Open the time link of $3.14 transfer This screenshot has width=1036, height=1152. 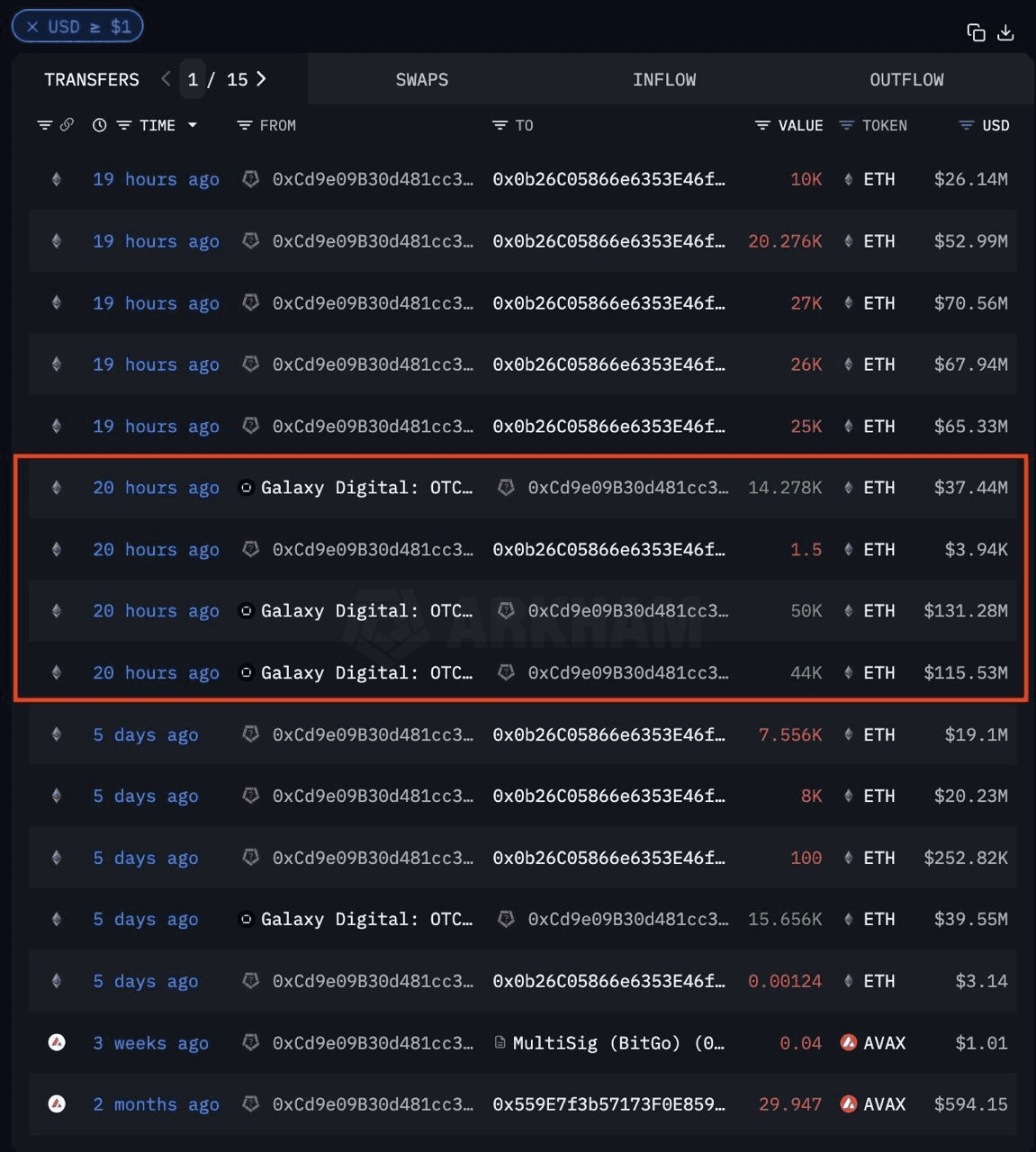(146, 982)
